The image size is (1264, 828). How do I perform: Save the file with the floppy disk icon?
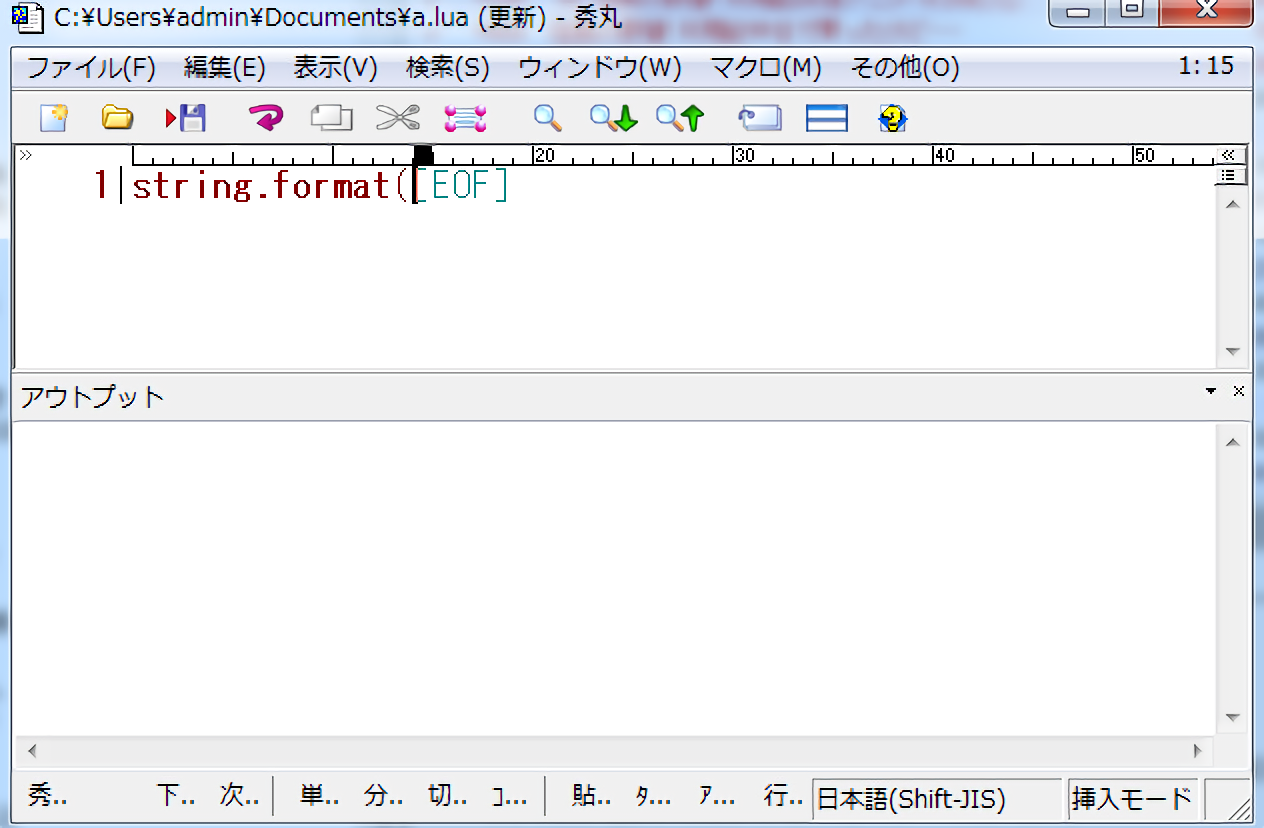coord(186,119)
